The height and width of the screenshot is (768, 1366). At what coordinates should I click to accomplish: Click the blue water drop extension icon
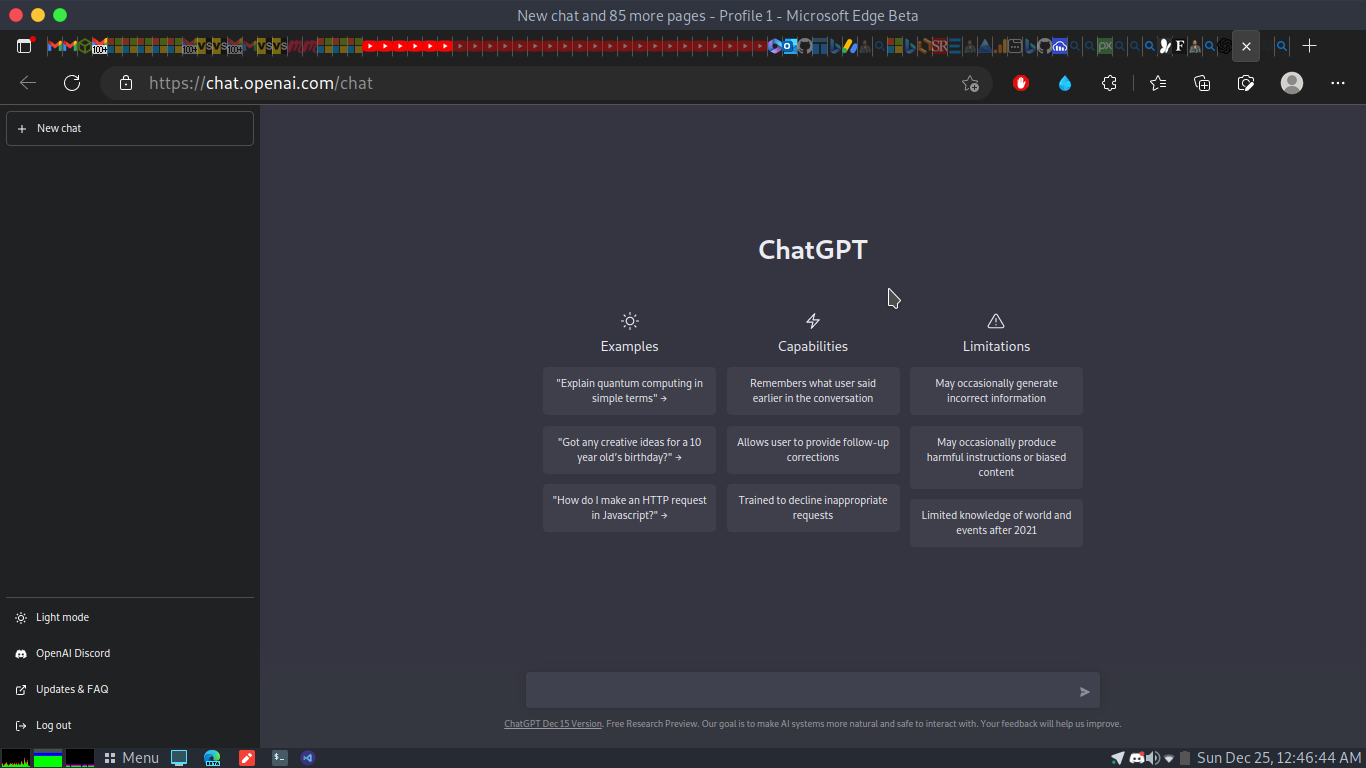pos(1065,83)
